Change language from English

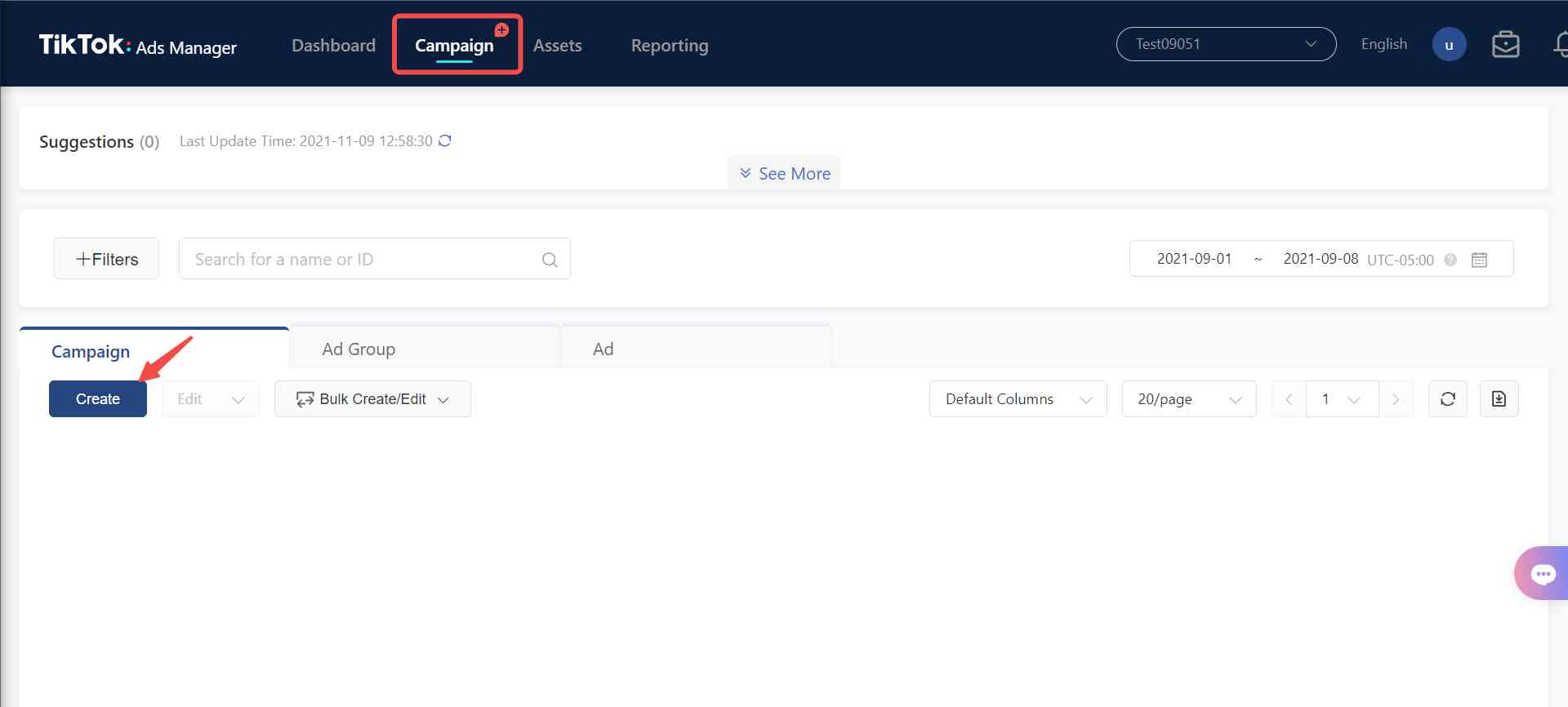pyautogui.click(x=1383, y=44)
